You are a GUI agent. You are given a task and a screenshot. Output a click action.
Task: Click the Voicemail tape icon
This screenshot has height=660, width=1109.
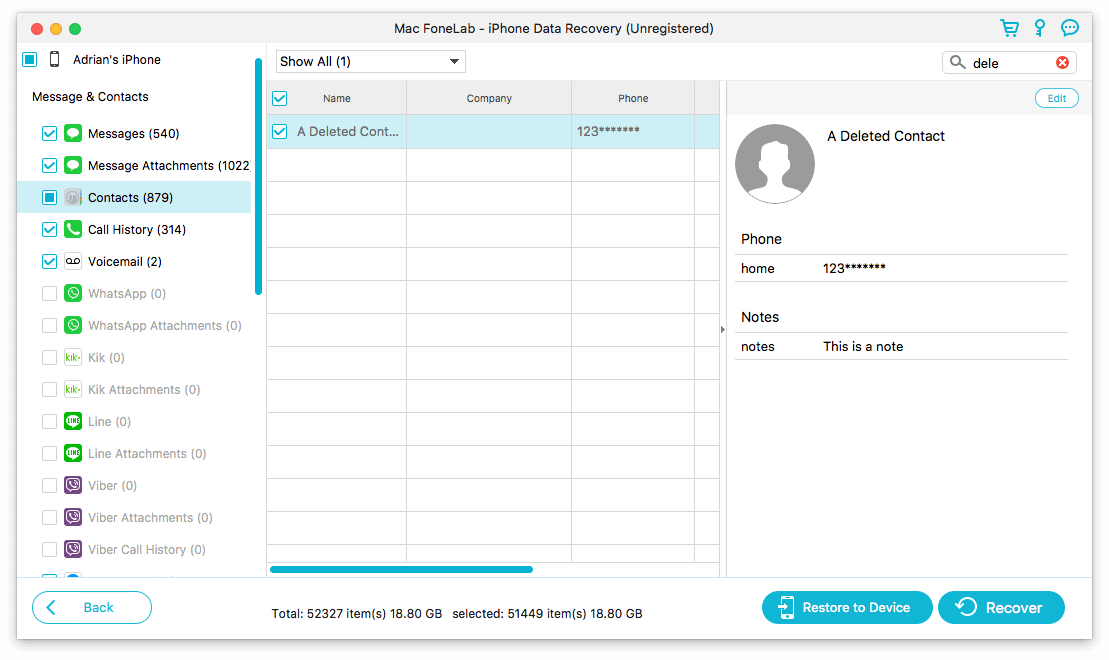[x=73, y=261]
